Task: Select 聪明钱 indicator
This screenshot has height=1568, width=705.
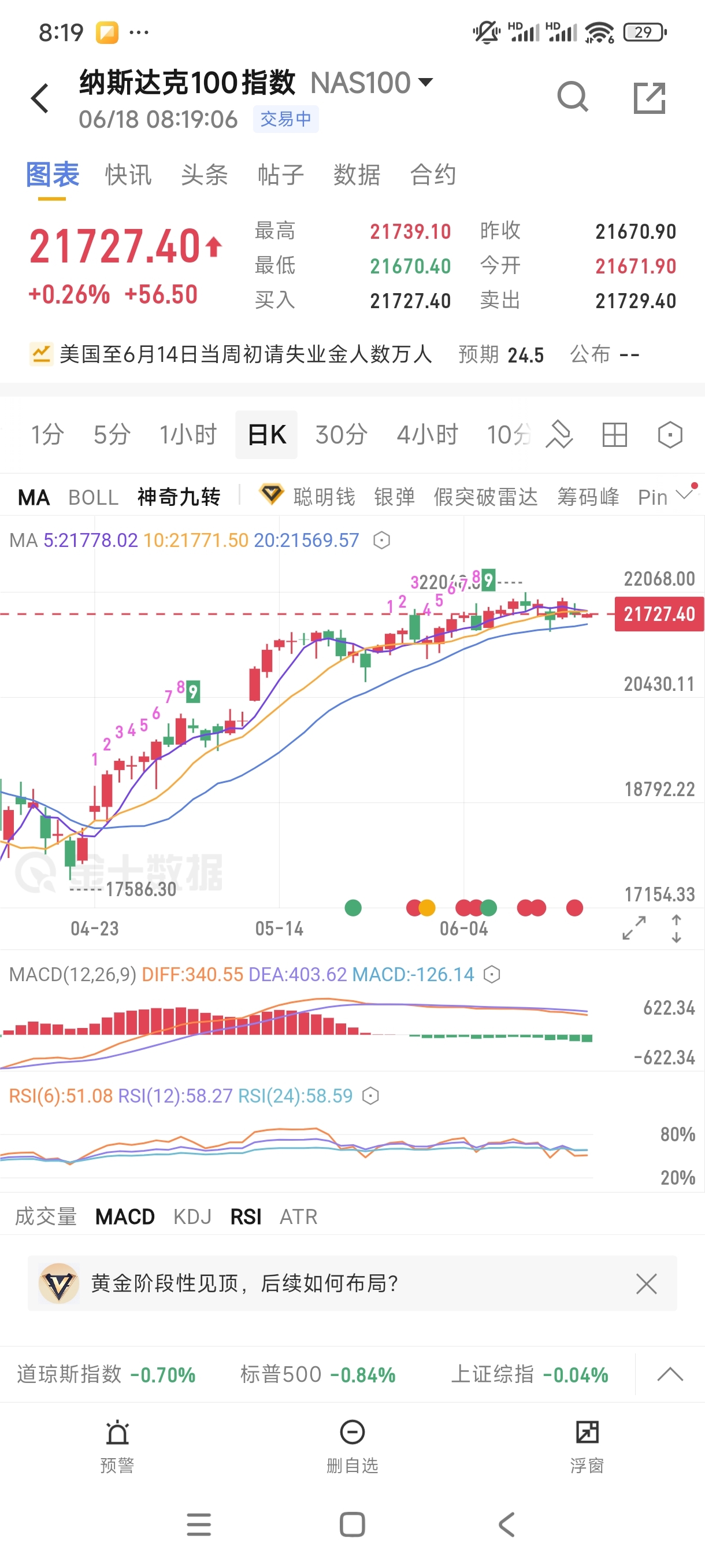Action: click(324, 497)
